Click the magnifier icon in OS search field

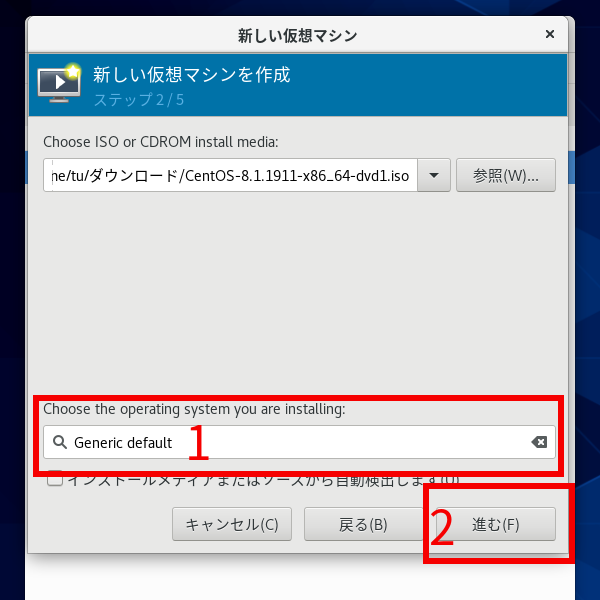(60, 442)
